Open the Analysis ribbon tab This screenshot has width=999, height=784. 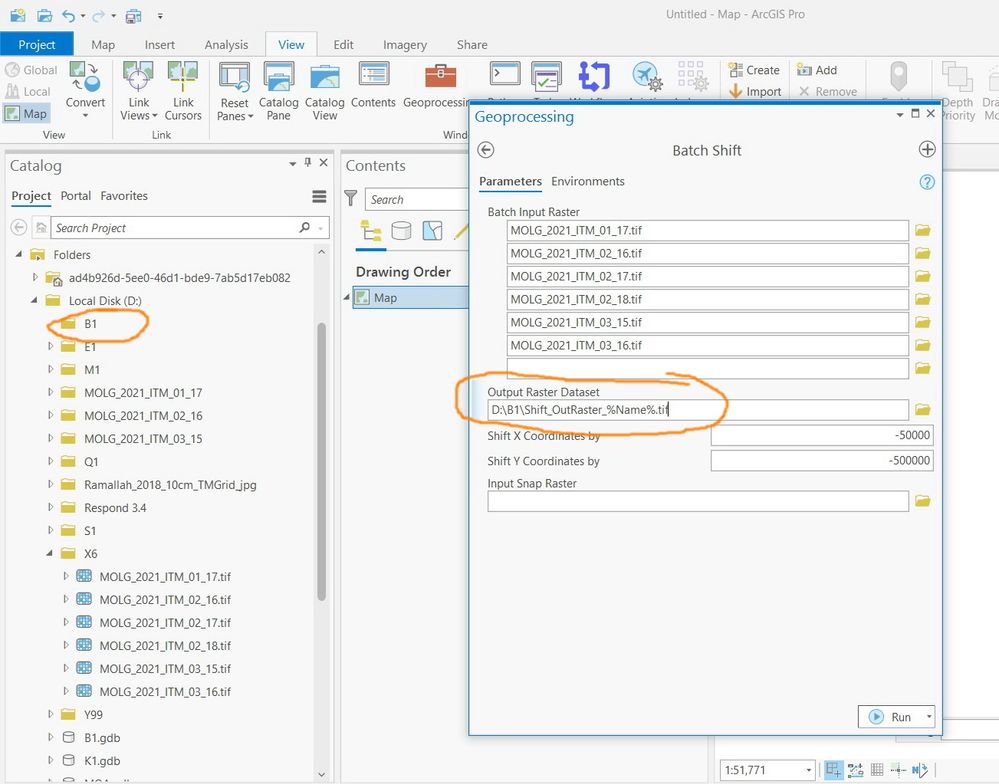tap(226, 44)
